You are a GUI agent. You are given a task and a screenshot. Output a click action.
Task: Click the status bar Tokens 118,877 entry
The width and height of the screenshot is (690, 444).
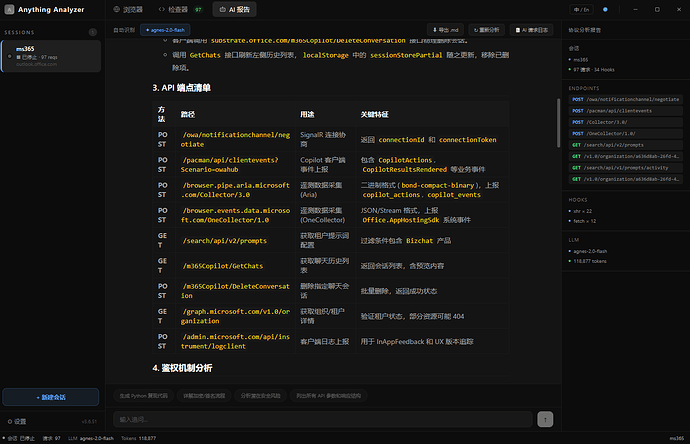[139, 438]
